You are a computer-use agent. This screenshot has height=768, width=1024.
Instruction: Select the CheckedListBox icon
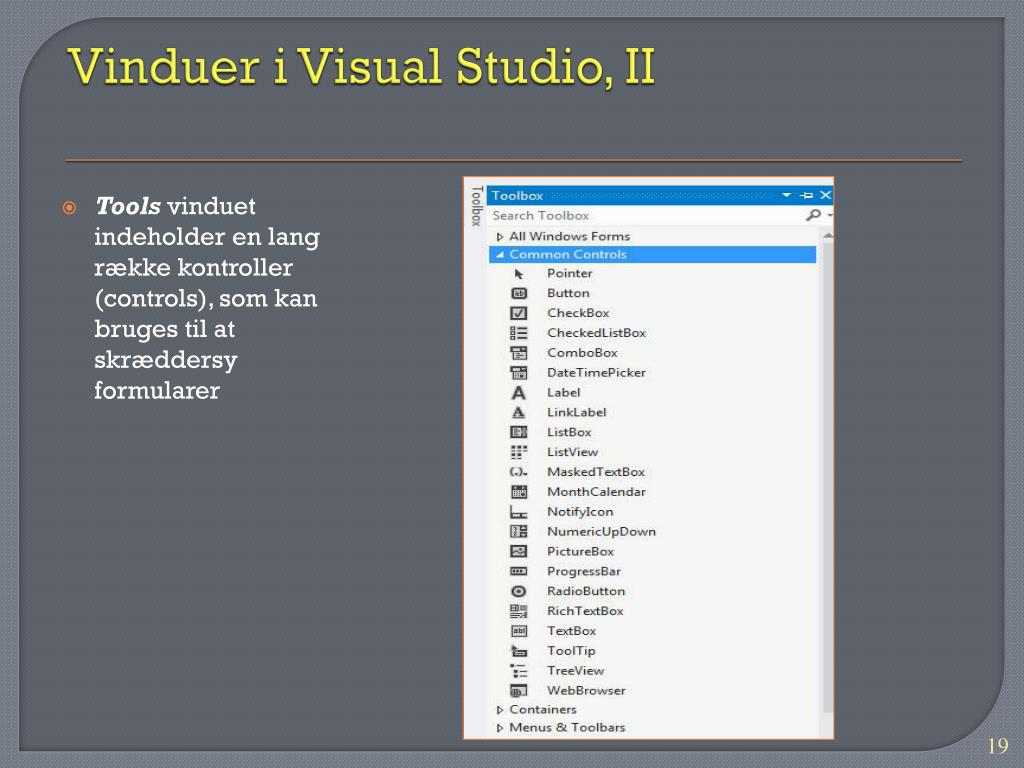click(519, 333)
